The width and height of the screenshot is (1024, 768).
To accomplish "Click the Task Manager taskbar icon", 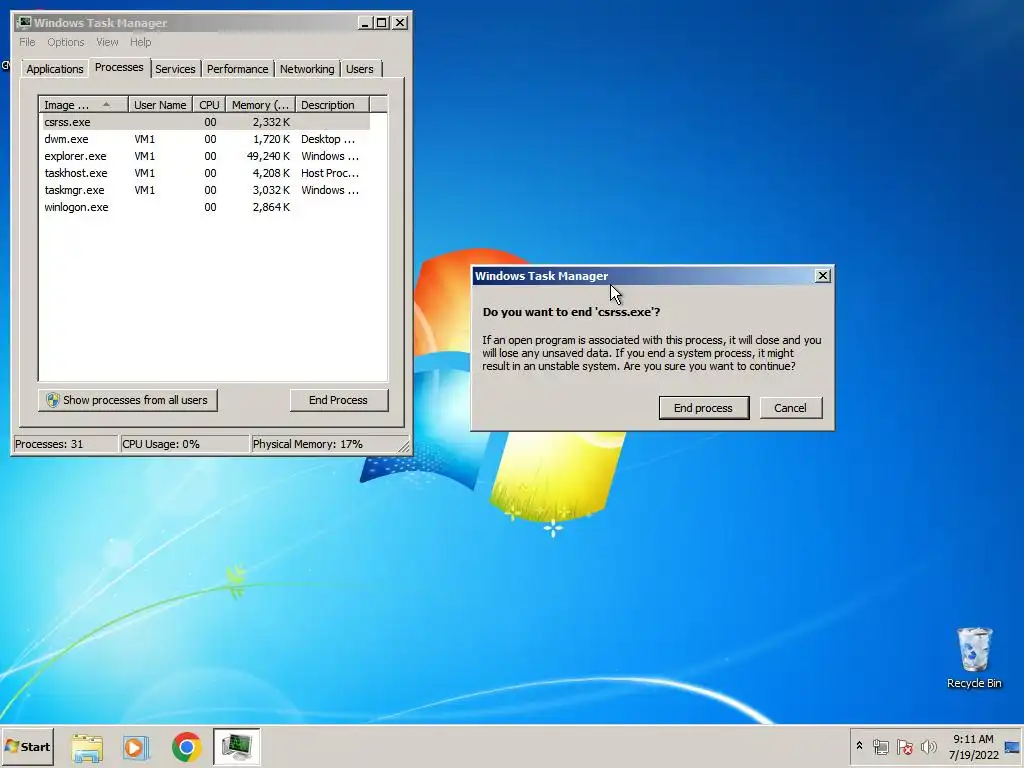I will pos(236,747).
